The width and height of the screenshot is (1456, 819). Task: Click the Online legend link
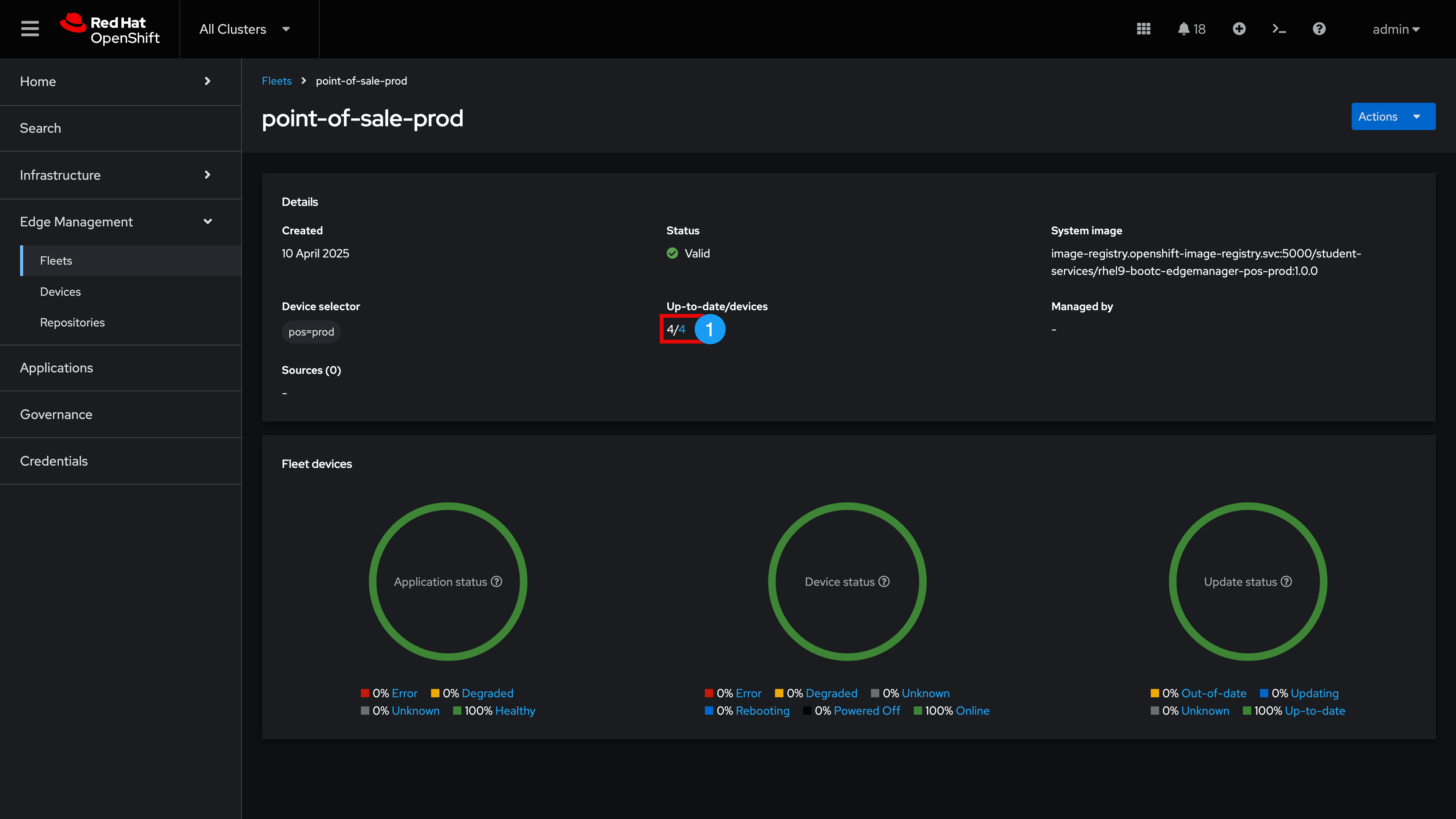pos(973,711)
